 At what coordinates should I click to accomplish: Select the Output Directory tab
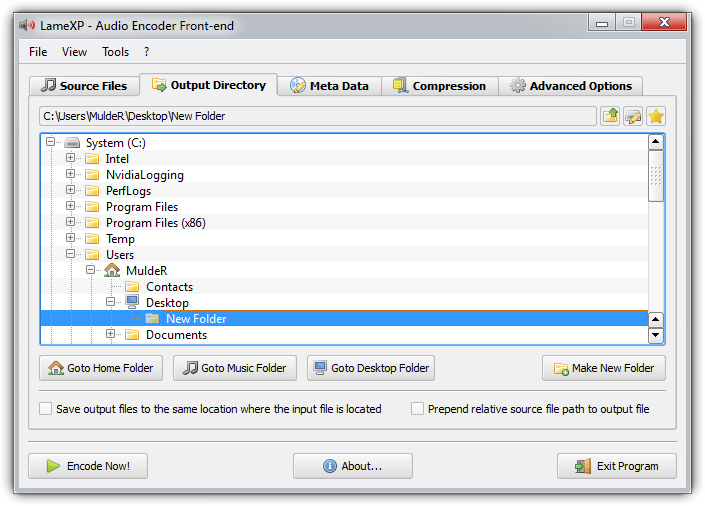[209, 85]
